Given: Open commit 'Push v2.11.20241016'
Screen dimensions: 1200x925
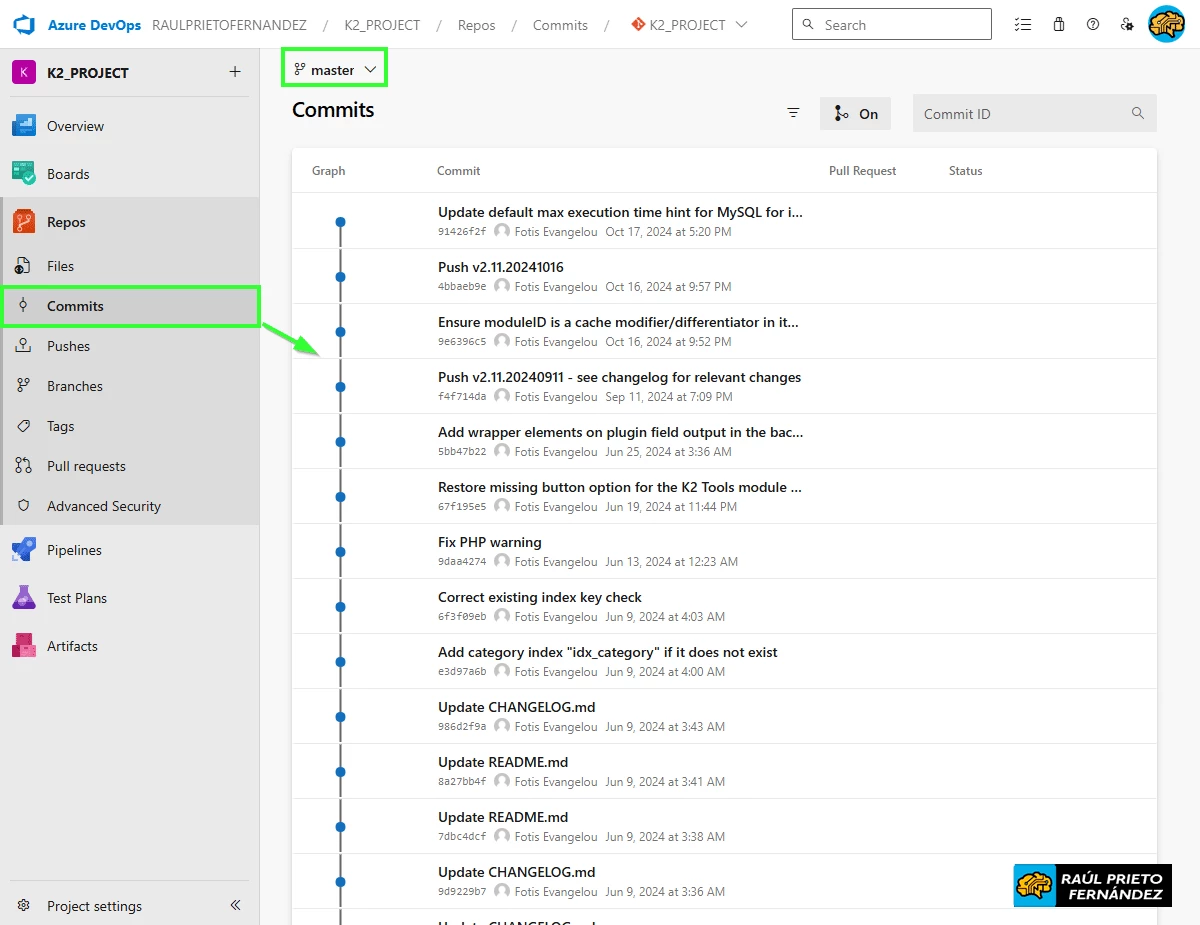Looking at the screenshot, I should click(x=500, y=267).
